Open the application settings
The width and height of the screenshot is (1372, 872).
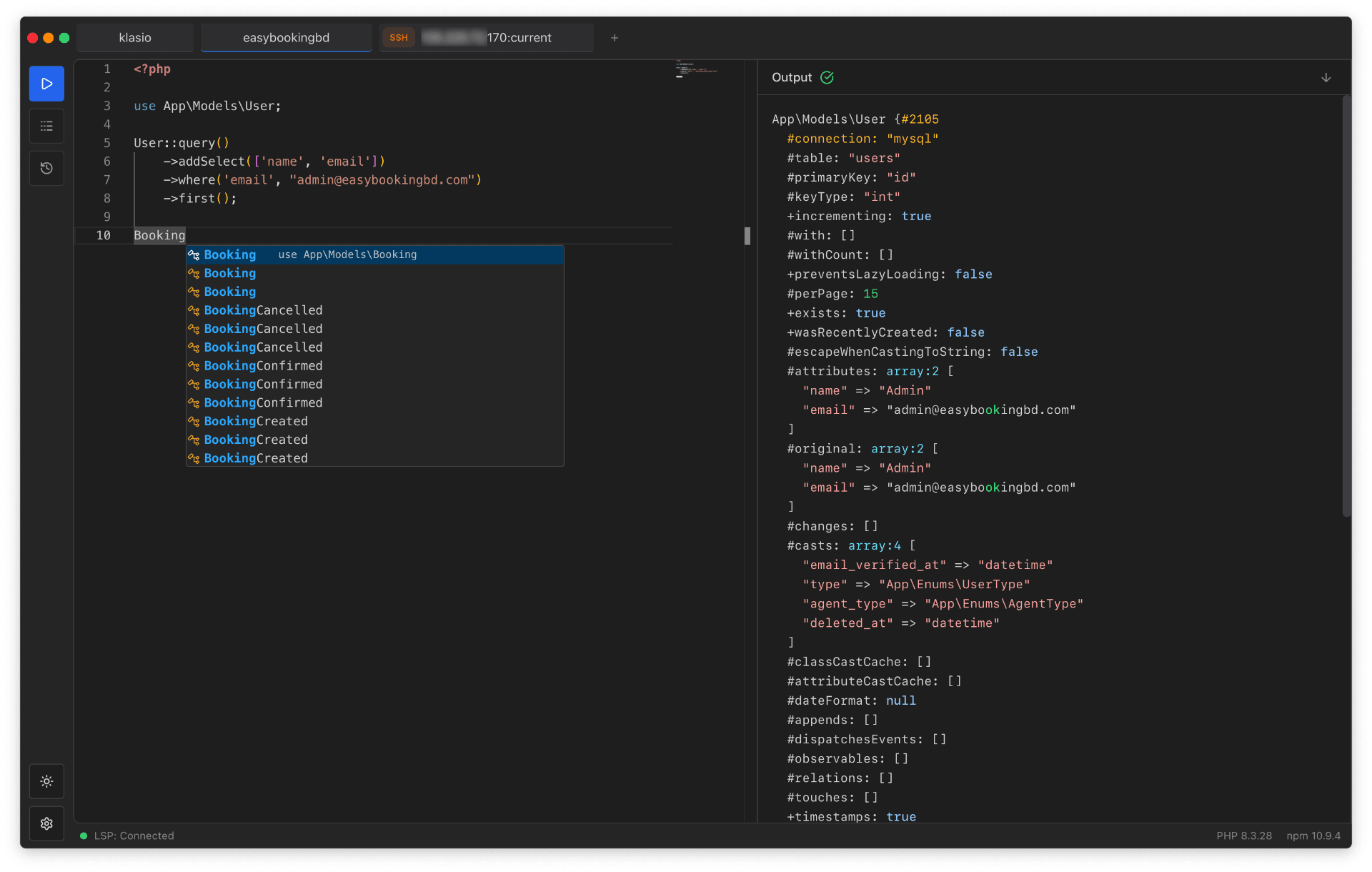click(x=46, y=823)
